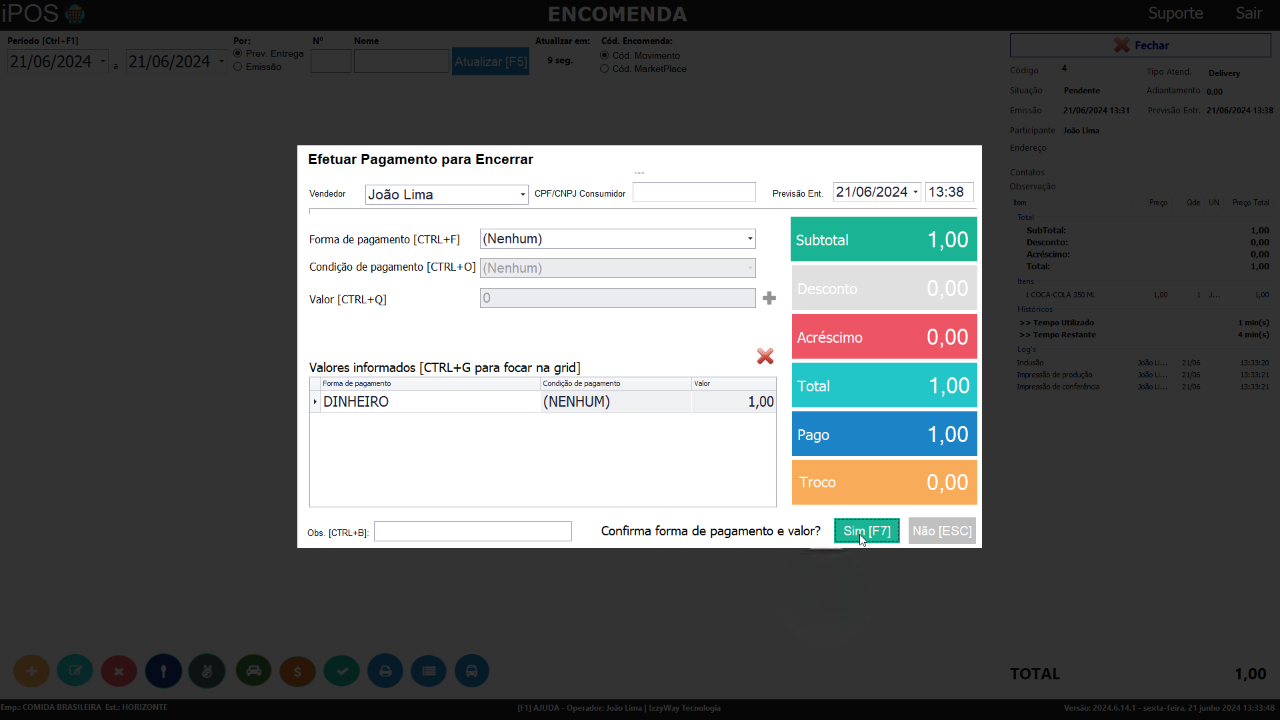Click the medal icon in bottom toolbar
The width and height of the screenshot is (1280, 720).
(207, 671)
